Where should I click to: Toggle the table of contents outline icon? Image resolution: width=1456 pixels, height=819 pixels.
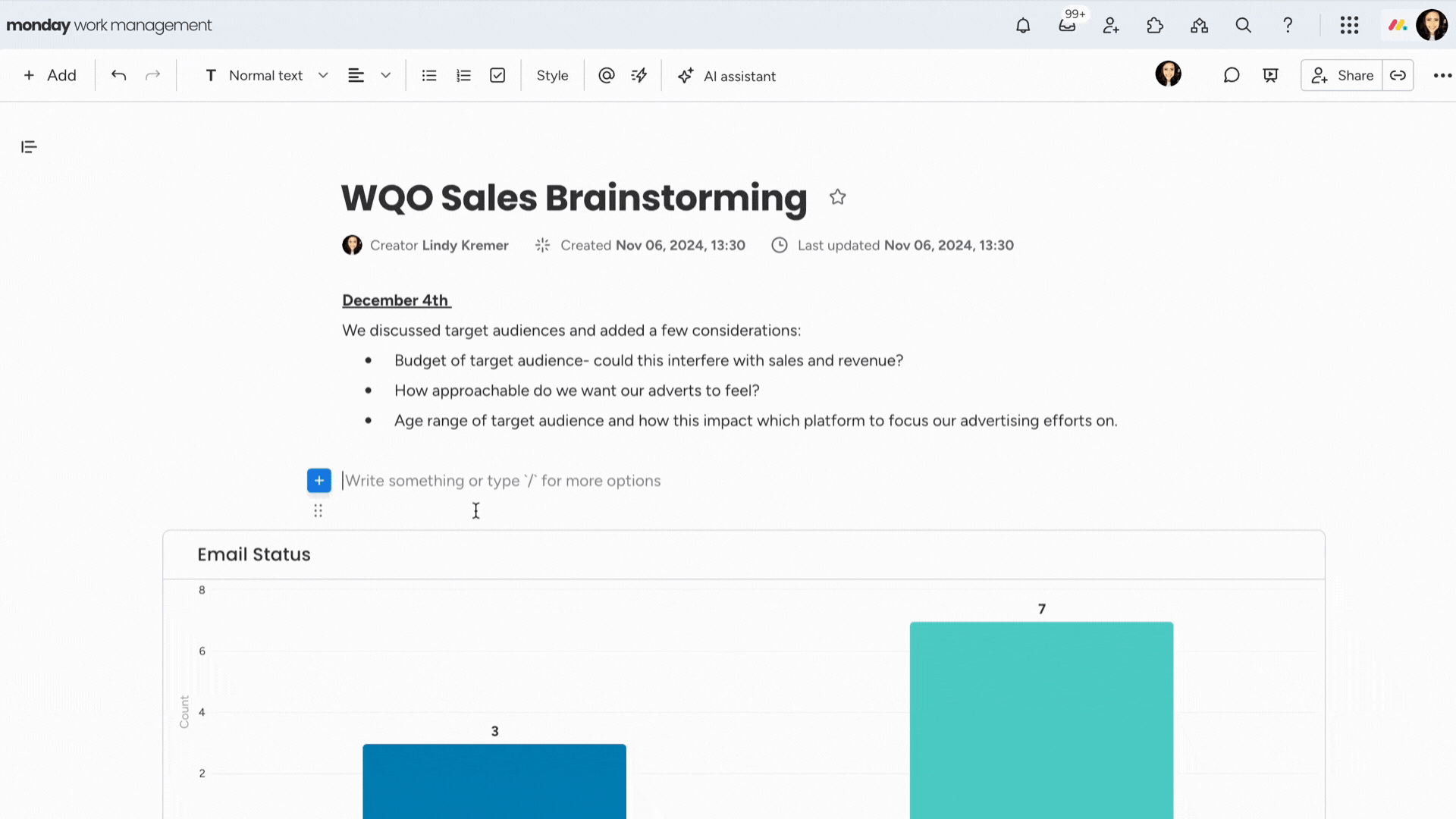coord(29,147)
